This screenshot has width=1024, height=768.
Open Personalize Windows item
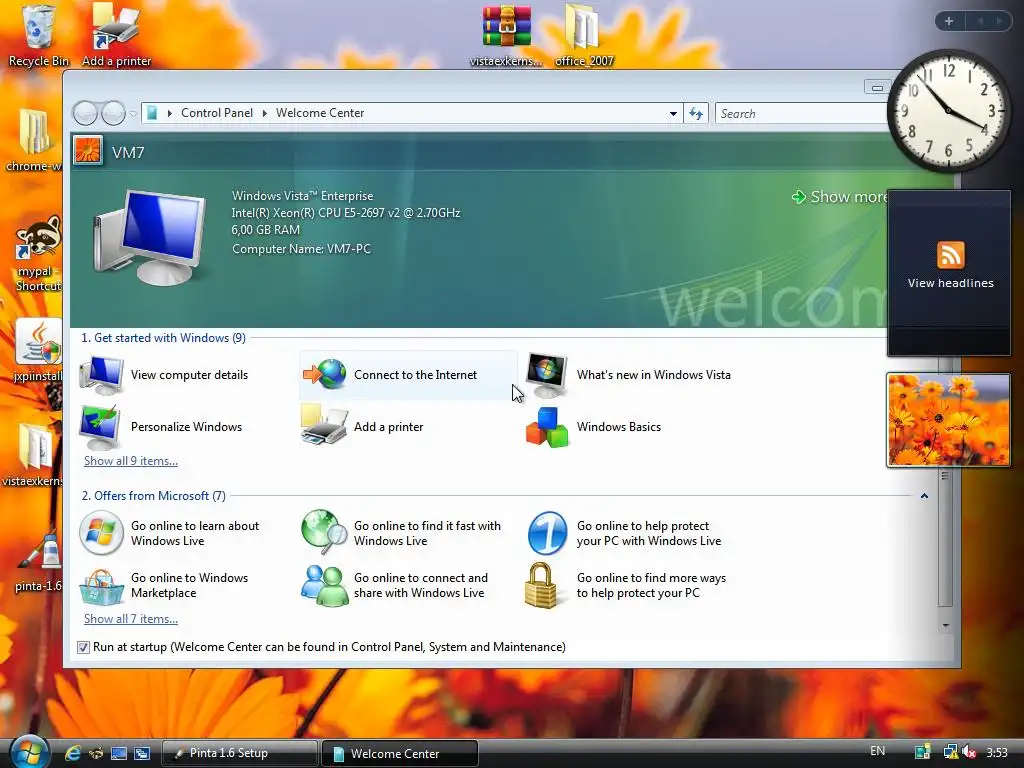(161, 426)
